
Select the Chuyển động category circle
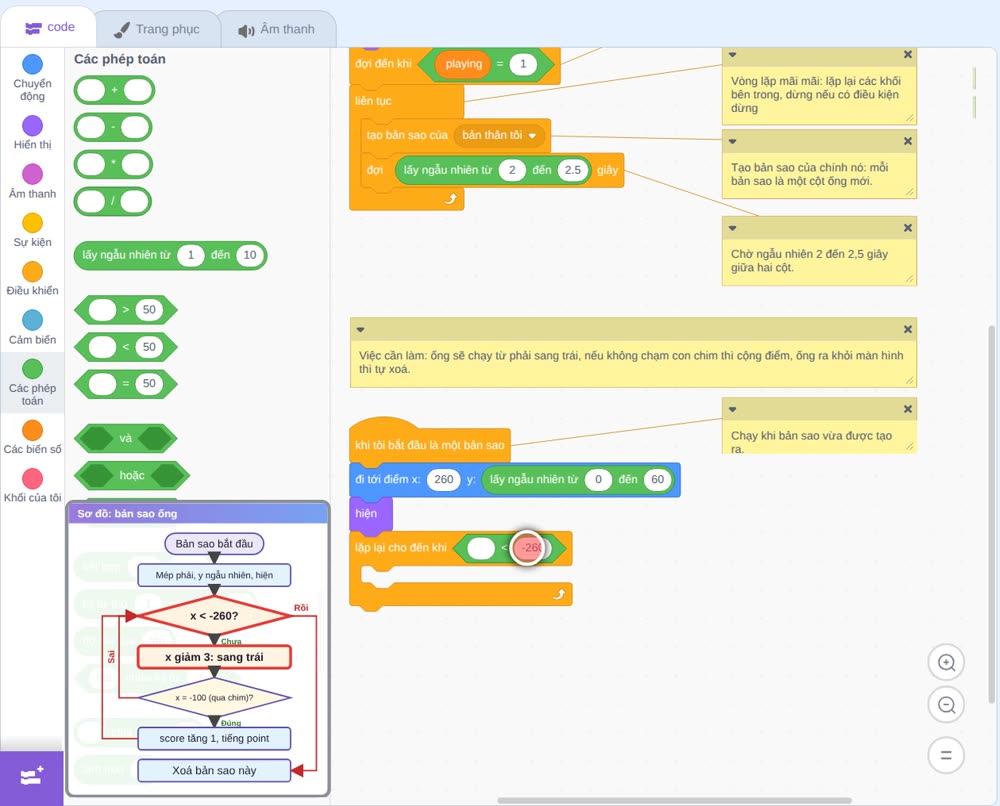click(x=33, y=64)
